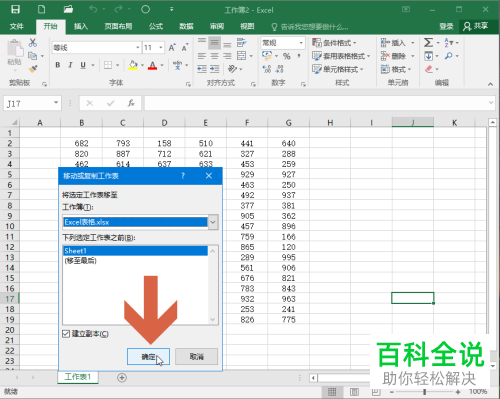This screenshot has width=500, height=399.
Task: Add a new sheet with plus button
Action: [x=122, y=378]
